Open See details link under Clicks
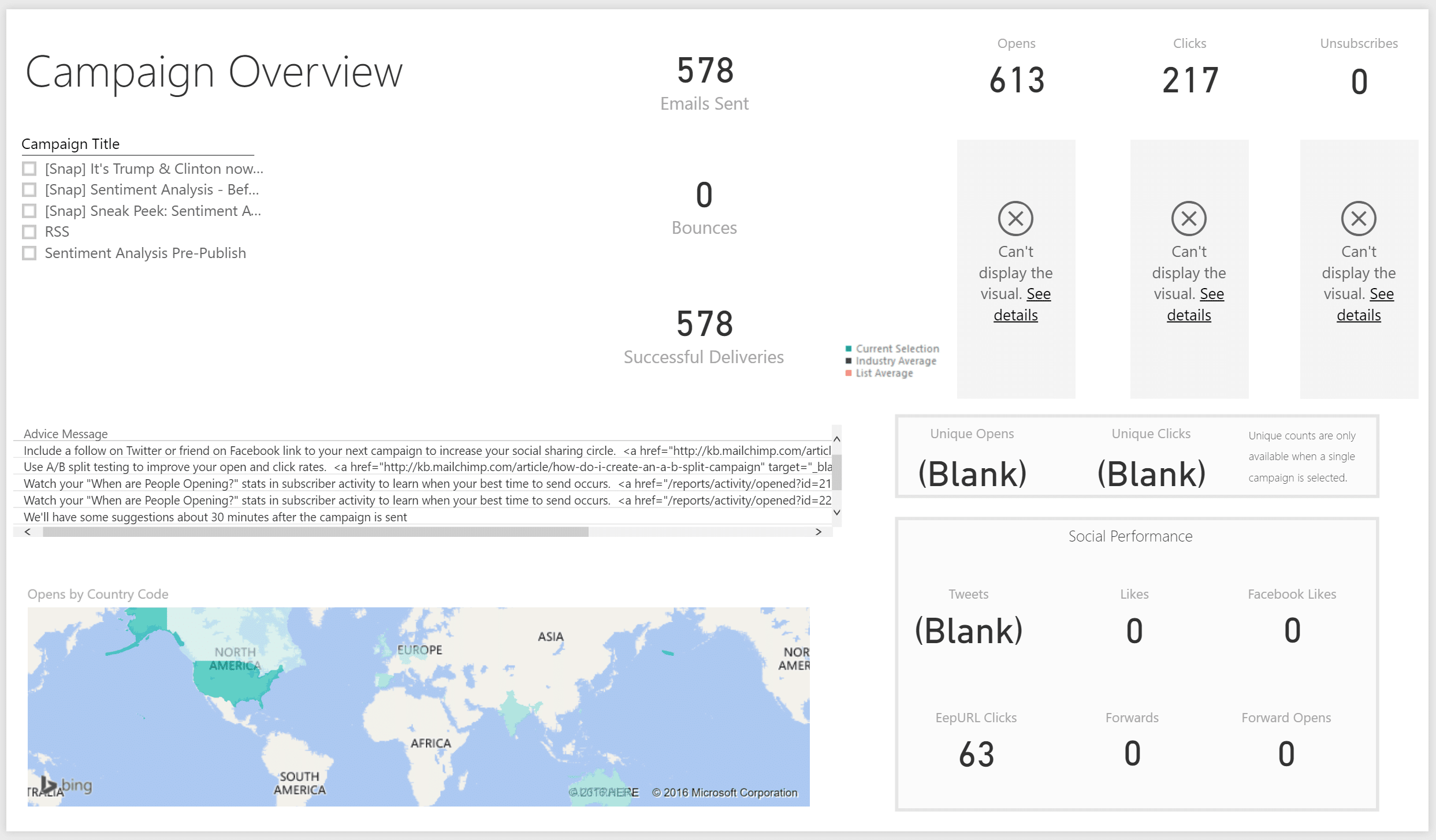Screen dimensions: 1436x840 coord(1189,315)
